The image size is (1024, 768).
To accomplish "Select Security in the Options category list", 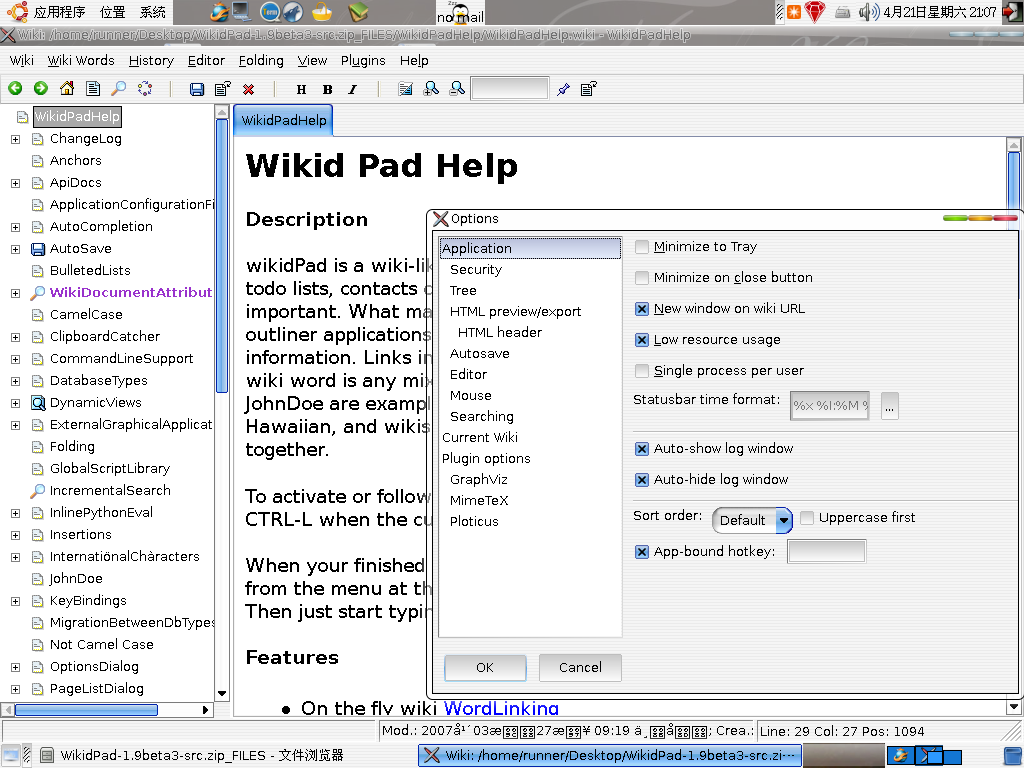I will coord(475,270).
